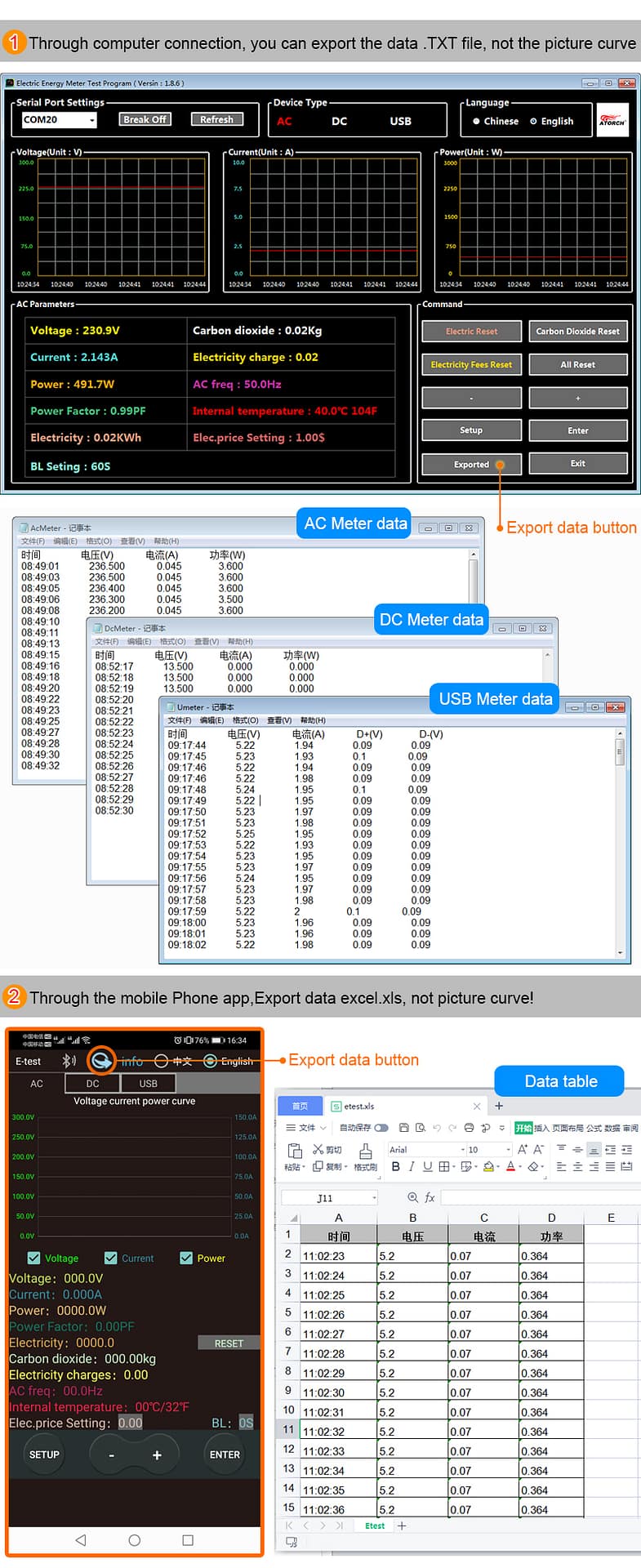641x1568 pixels.
Task: Click the fill color bucket icon
Action: coord(488,1166)
